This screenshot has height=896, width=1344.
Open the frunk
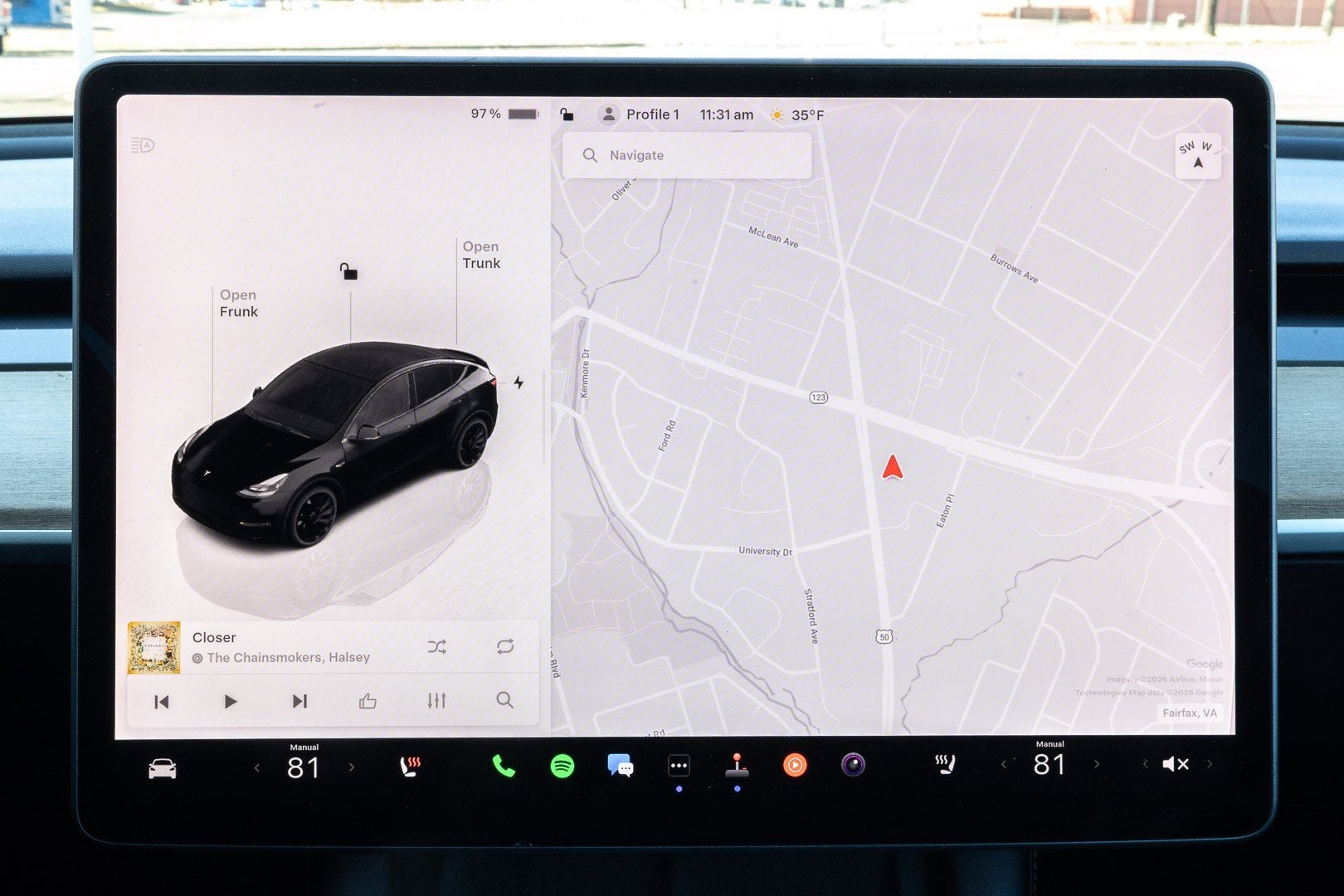click(x=238, y=304)
